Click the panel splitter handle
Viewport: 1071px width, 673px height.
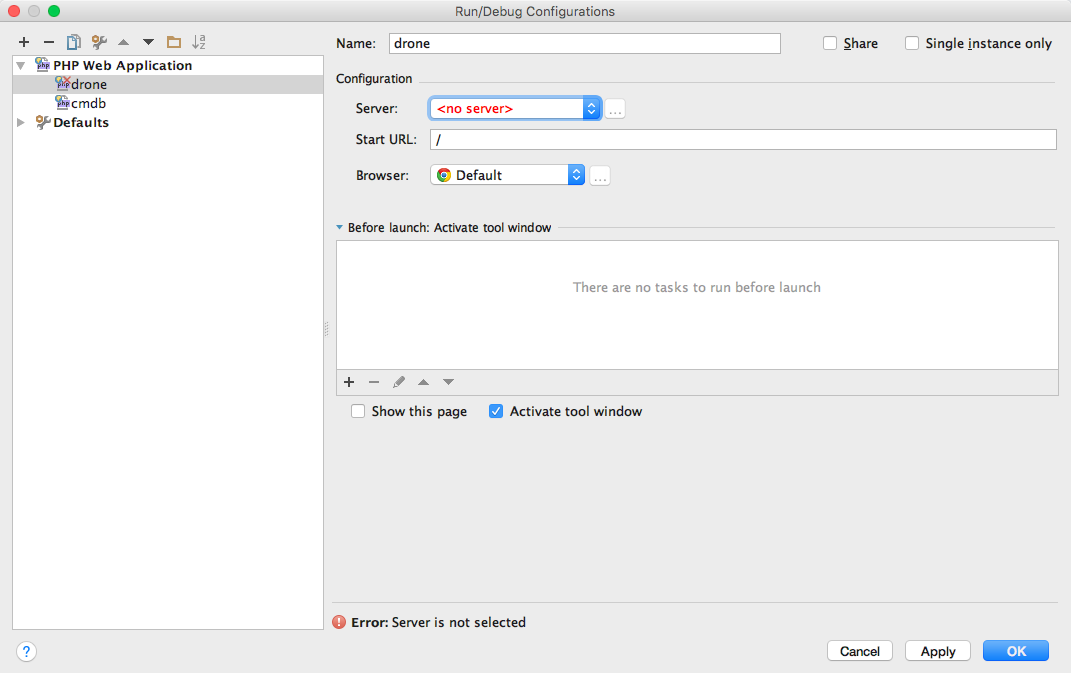326,329
